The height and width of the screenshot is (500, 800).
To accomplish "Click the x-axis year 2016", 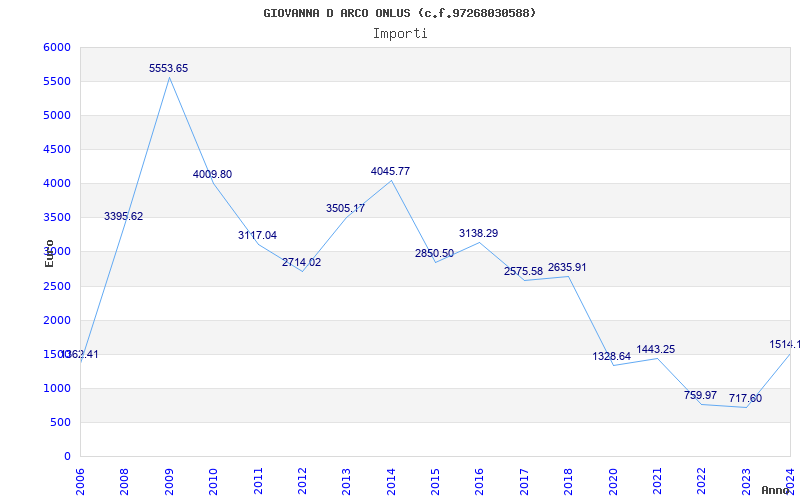I will click(x=480, y=481).
